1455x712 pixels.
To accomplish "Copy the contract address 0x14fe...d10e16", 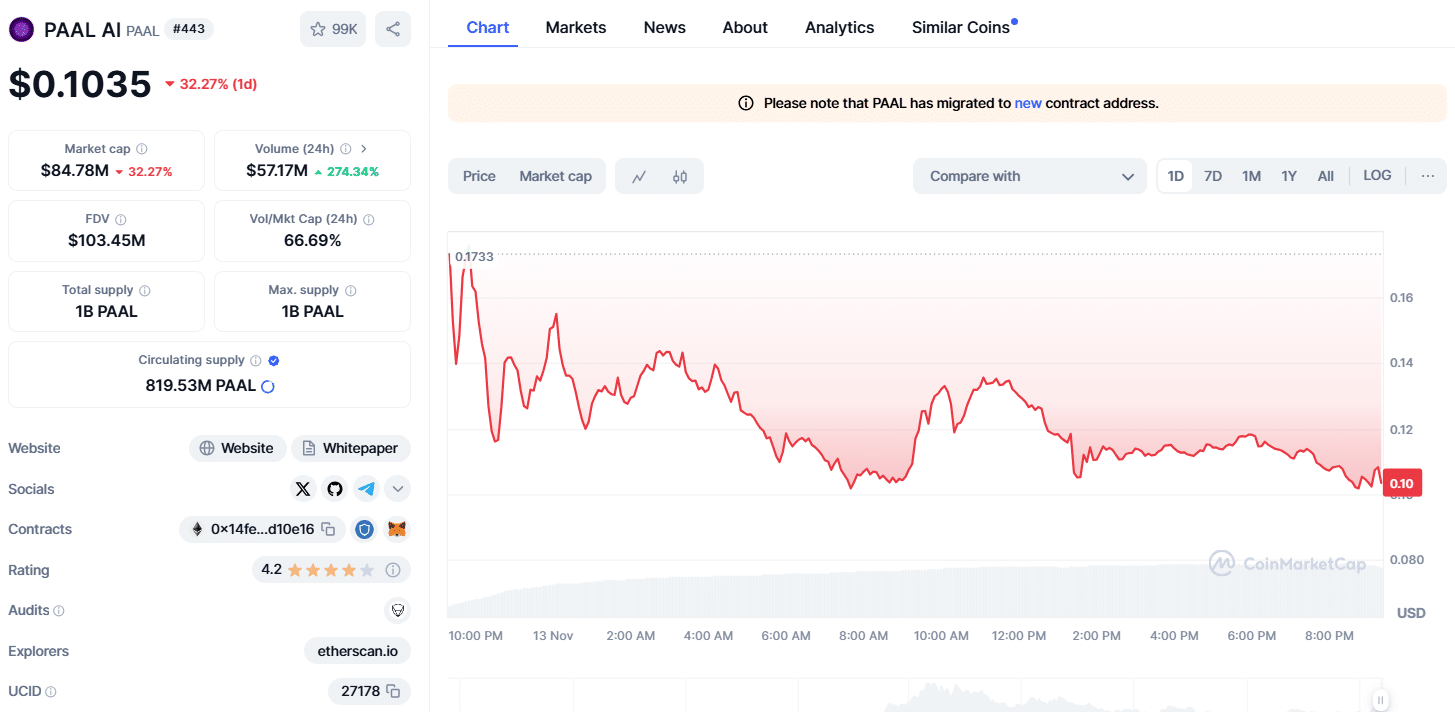I will 328,529.
